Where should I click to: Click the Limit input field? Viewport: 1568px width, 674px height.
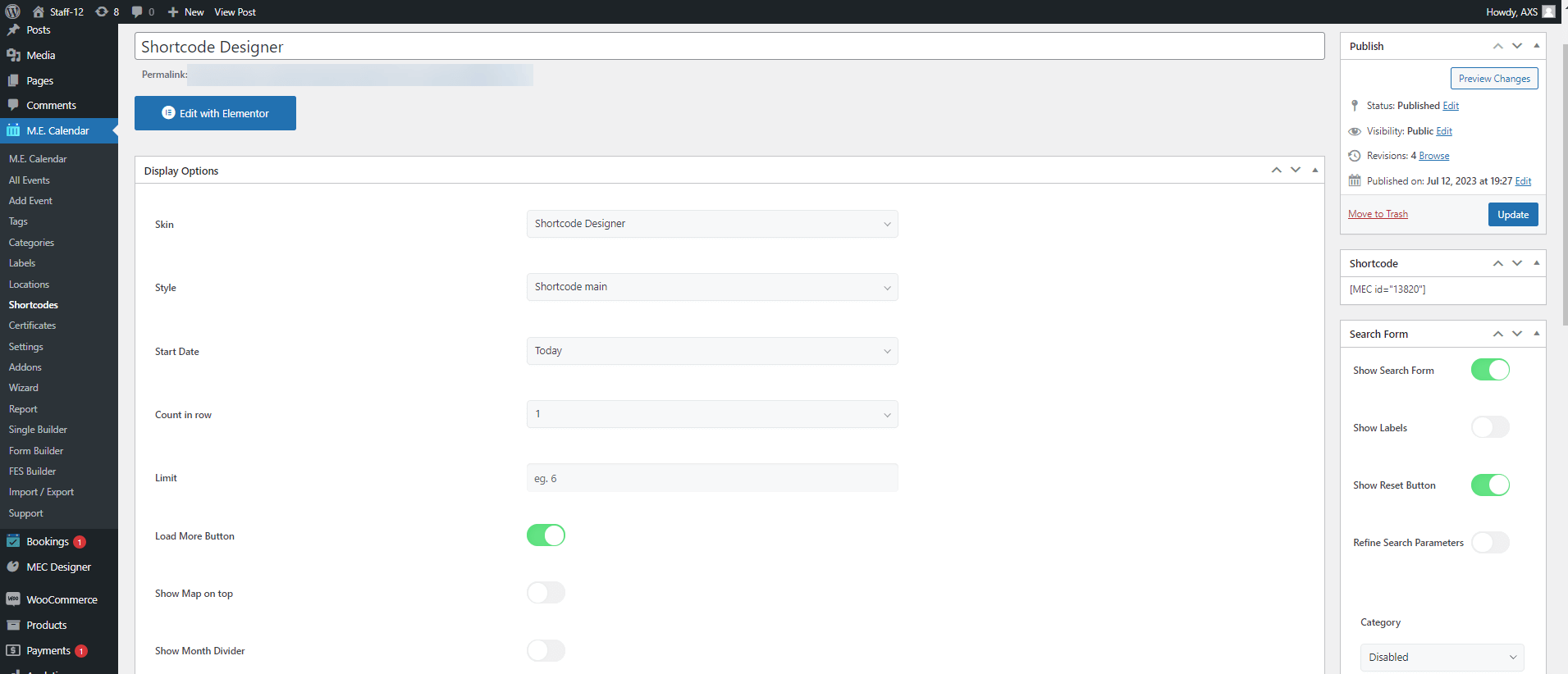[711, 478]
